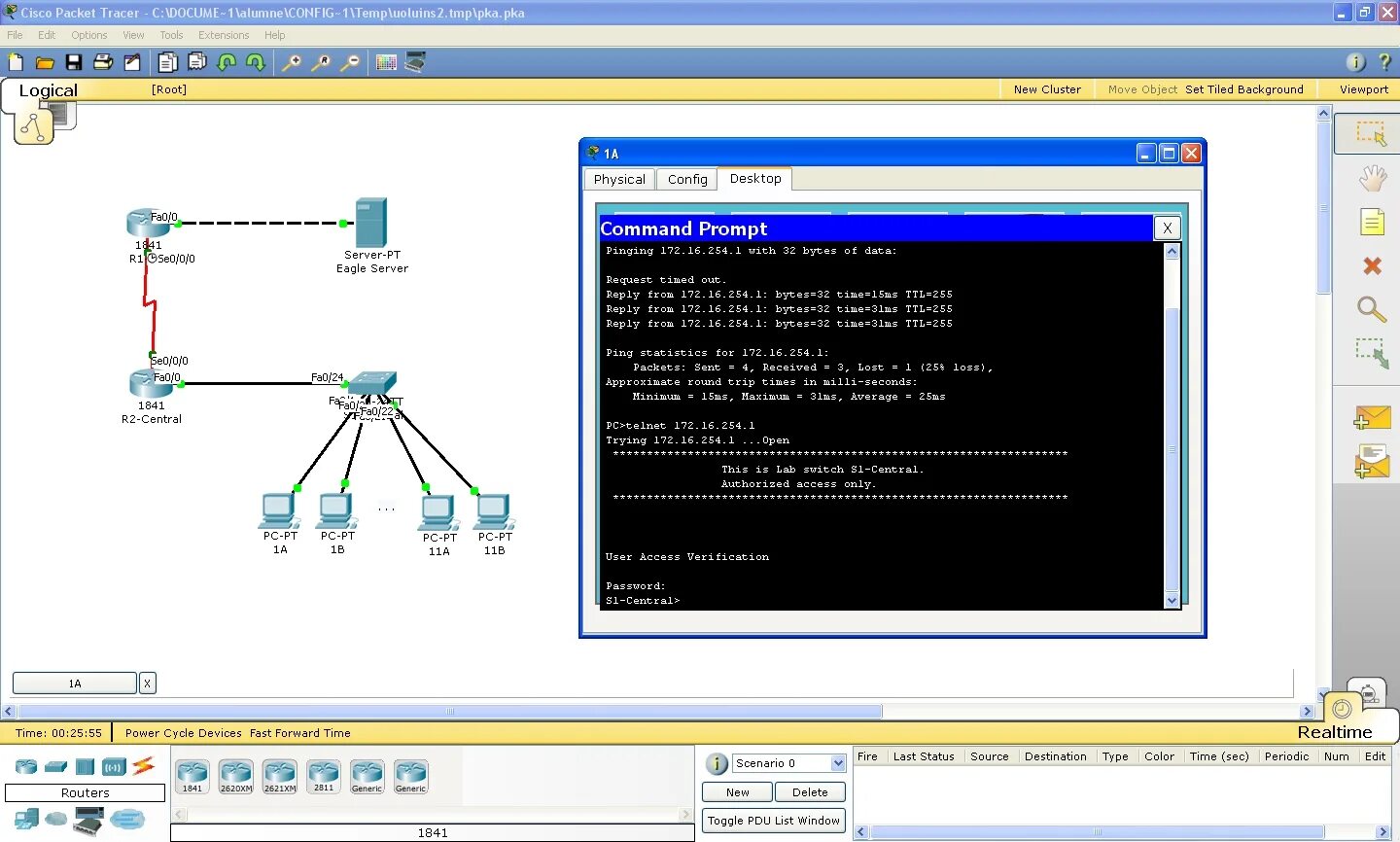Choose the Routers device category icon
This screenshot has height=842, width=1400.
(26, 766)
